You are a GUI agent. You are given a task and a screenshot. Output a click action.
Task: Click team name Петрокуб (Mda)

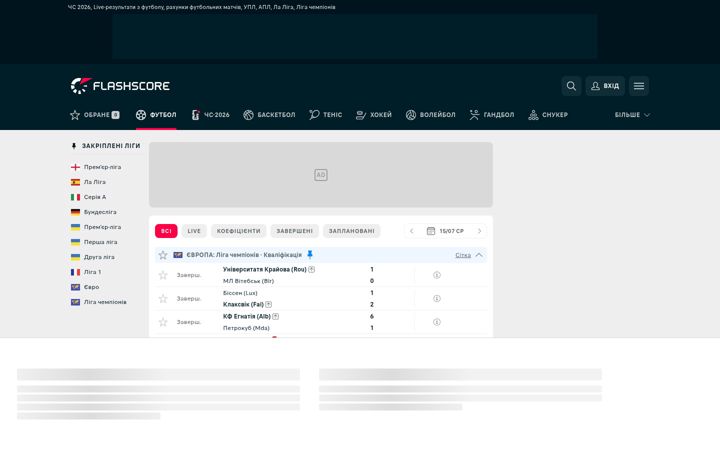point(246,328)
